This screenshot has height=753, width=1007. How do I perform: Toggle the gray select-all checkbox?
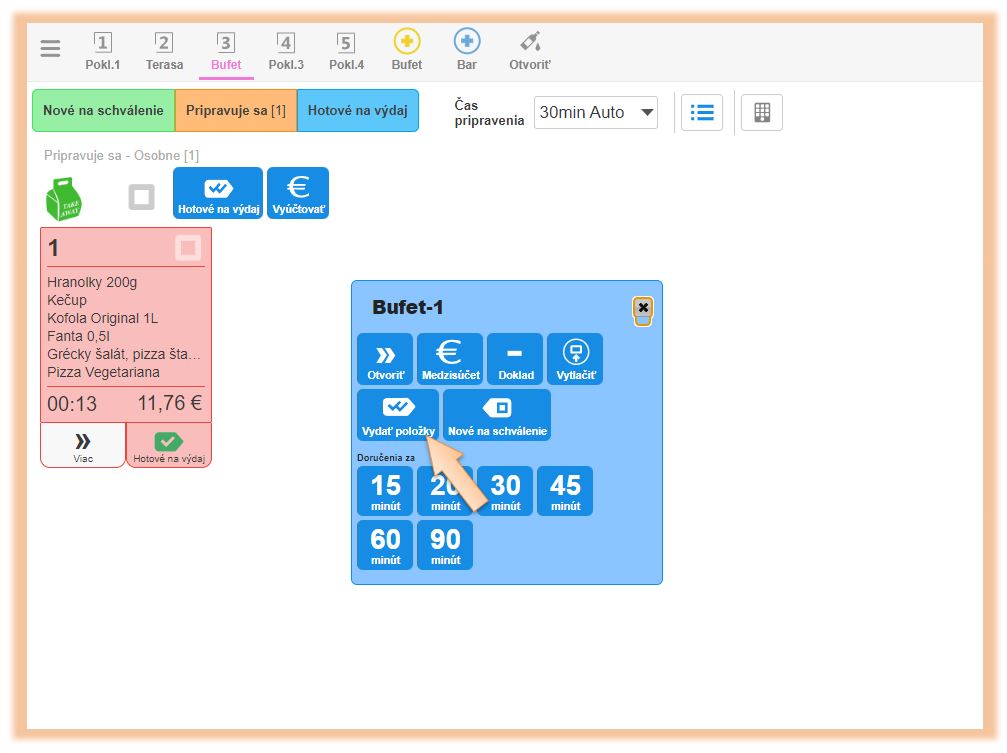pyautogui.click(x=141, y=197)
